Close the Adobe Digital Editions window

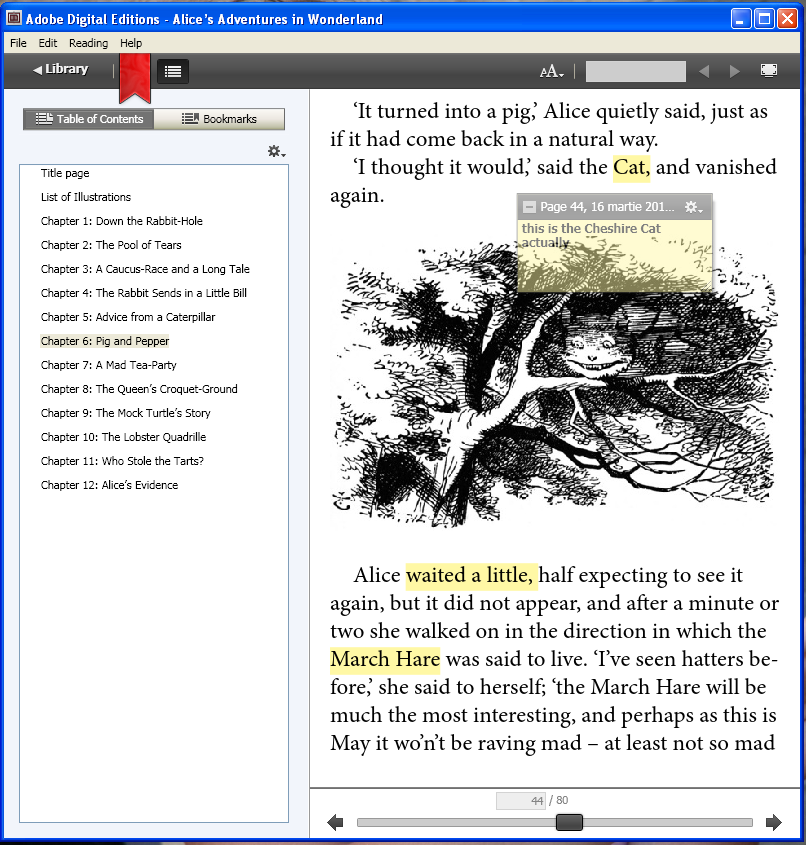[x=787, y=18]
